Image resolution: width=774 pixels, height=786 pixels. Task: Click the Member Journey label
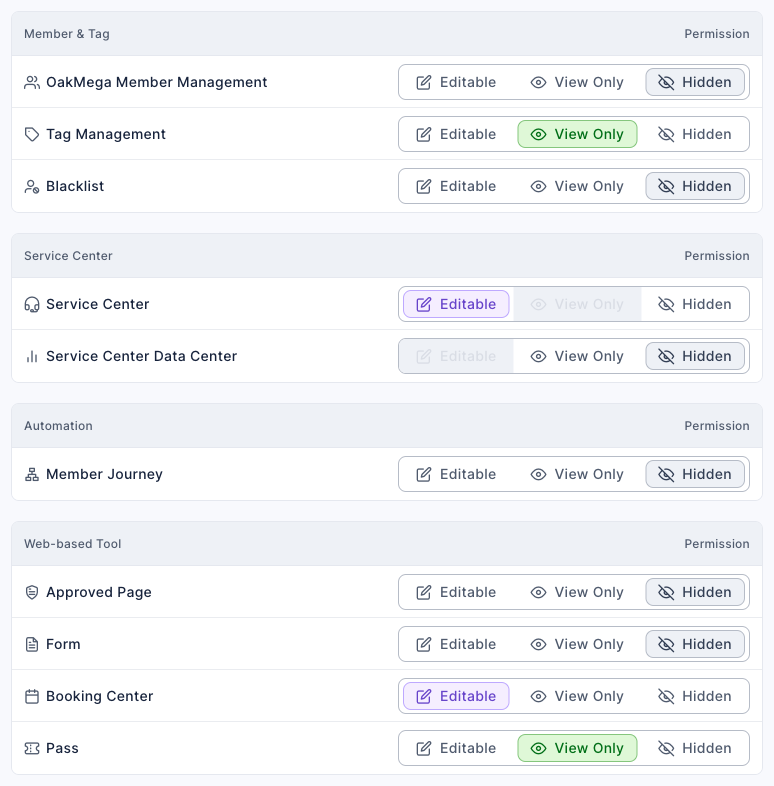click(x=104, y=474)
